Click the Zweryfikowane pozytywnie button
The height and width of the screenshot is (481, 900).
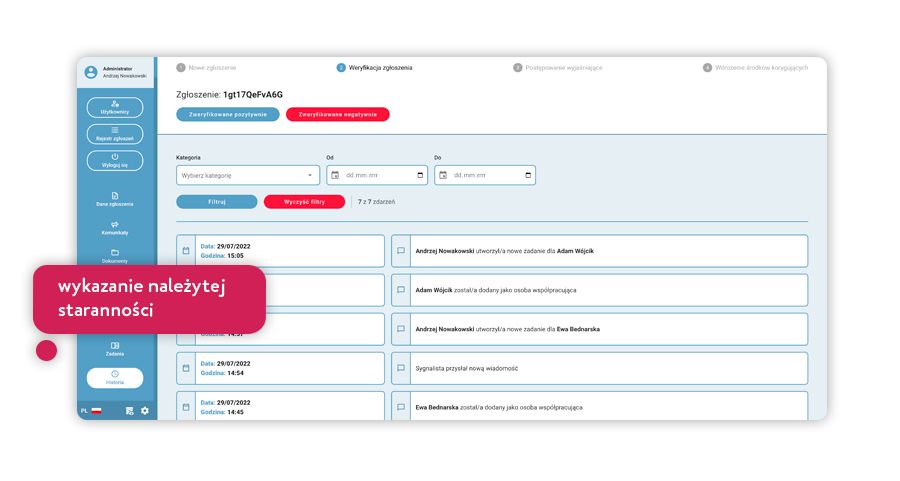pyautogui.click(x=227, y=114)
